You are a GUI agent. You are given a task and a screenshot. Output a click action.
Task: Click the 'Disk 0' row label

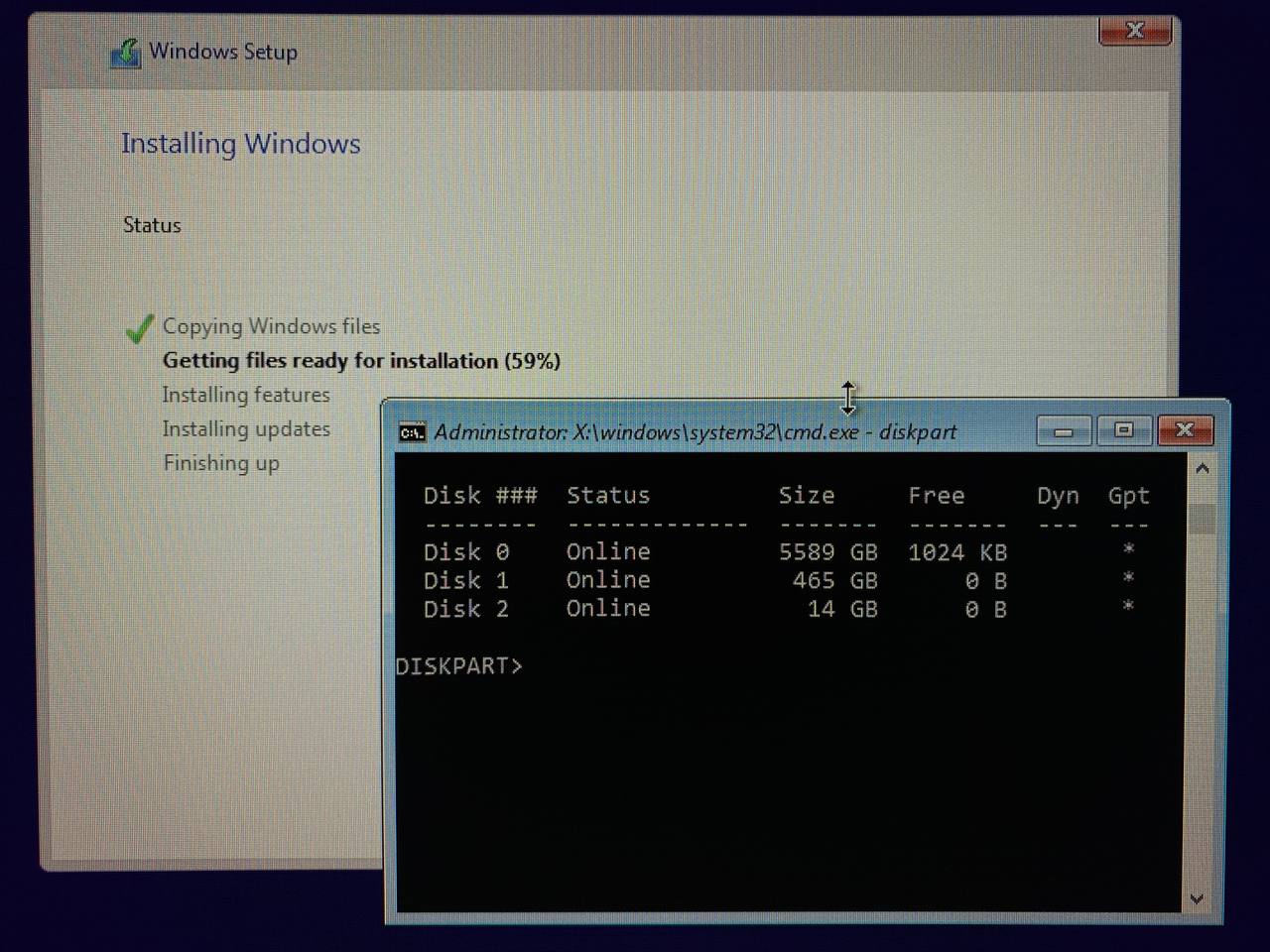tap(466, 552)
